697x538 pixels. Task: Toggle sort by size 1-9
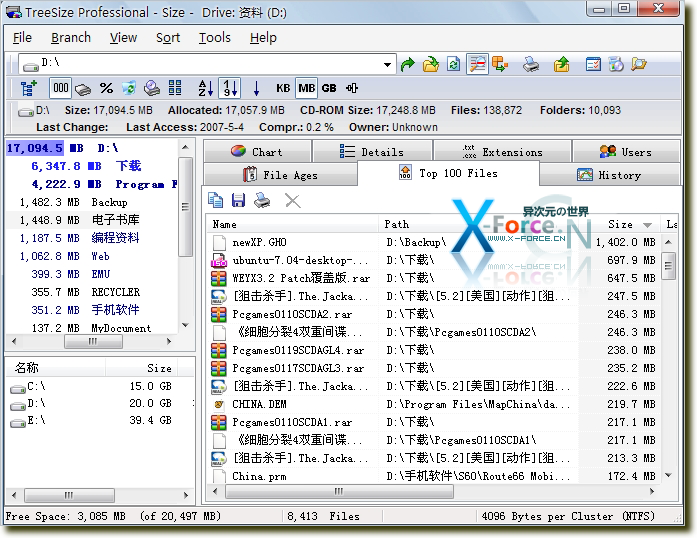pos(230,88)
